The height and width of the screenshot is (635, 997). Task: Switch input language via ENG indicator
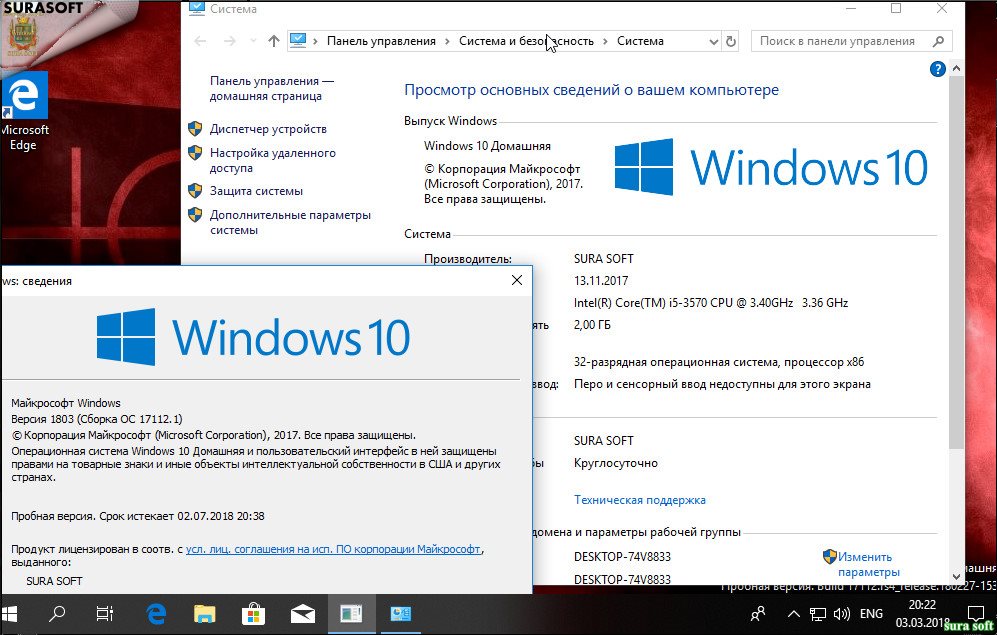click(871, 613)
